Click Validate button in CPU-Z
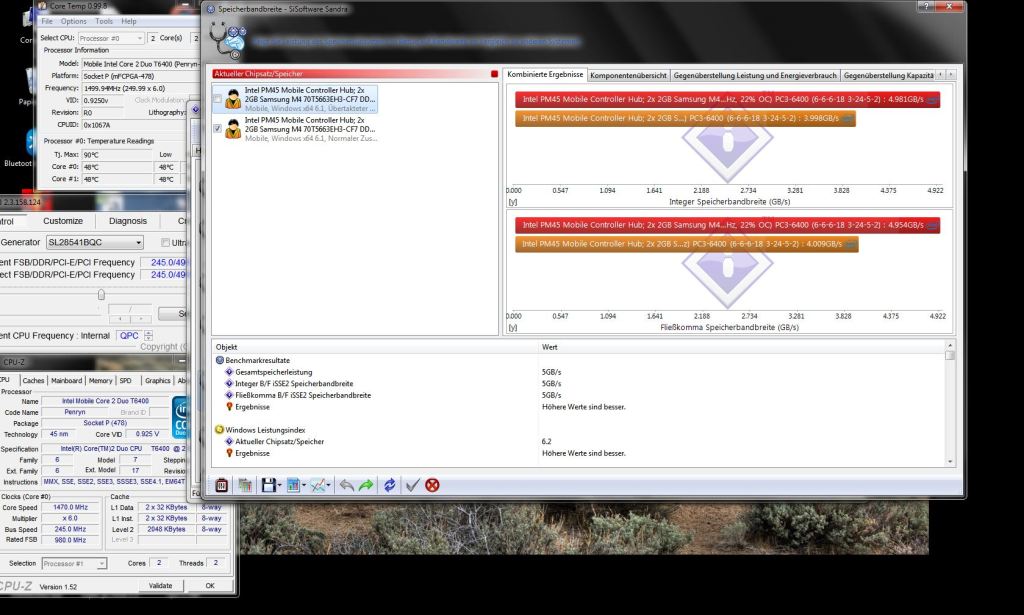The width and height of the screenshot is (1024, 615). pyautogui.click(x=161, y=586)
